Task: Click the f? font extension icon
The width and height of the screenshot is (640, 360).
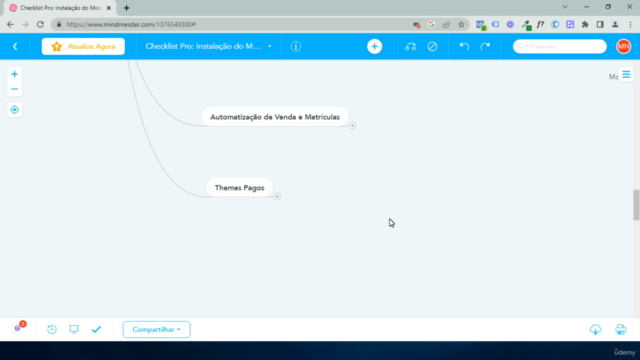Action: 540,24
